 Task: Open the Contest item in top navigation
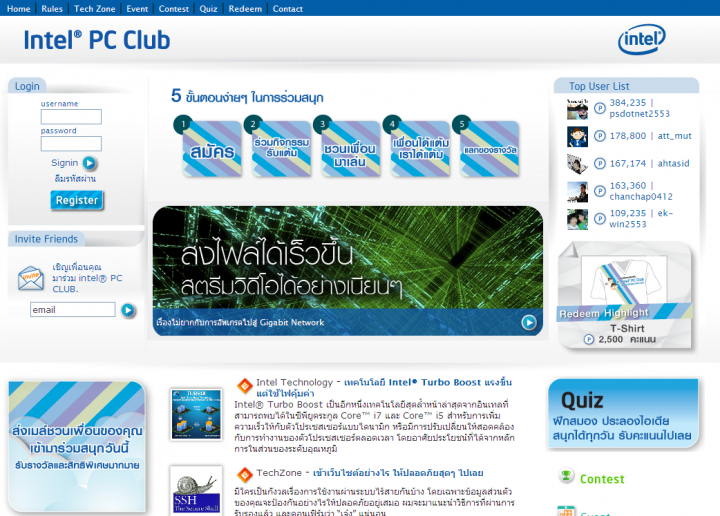174,9
